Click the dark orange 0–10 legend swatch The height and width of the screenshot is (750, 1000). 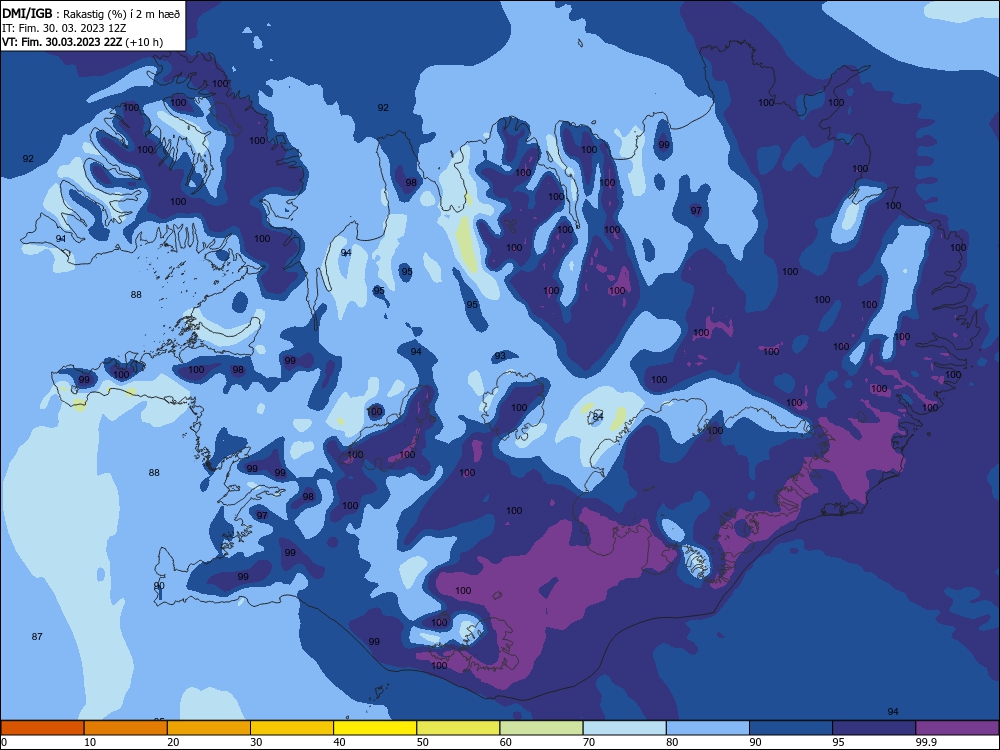point(42,728)
